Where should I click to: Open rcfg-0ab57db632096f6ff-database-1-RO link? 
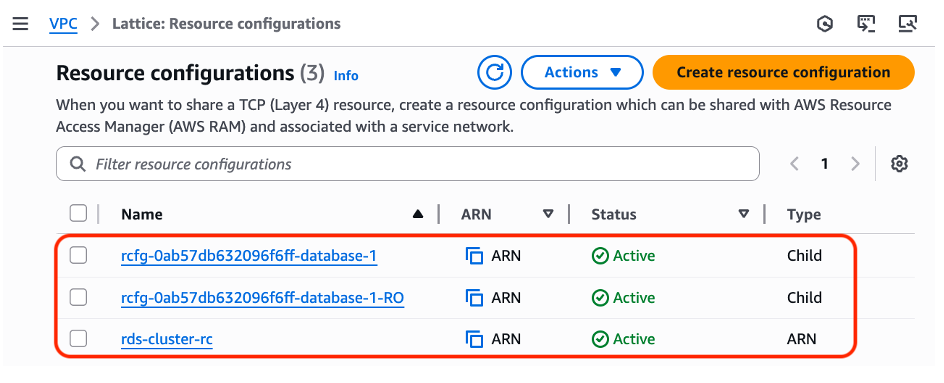(262, 298)
